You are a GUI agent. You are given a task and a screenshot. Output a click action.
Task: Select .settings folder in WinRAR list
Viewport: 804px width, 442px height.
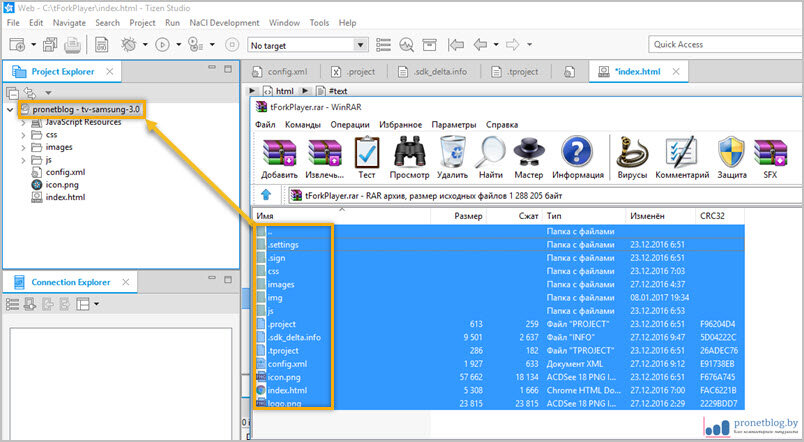tap(498, 245)
